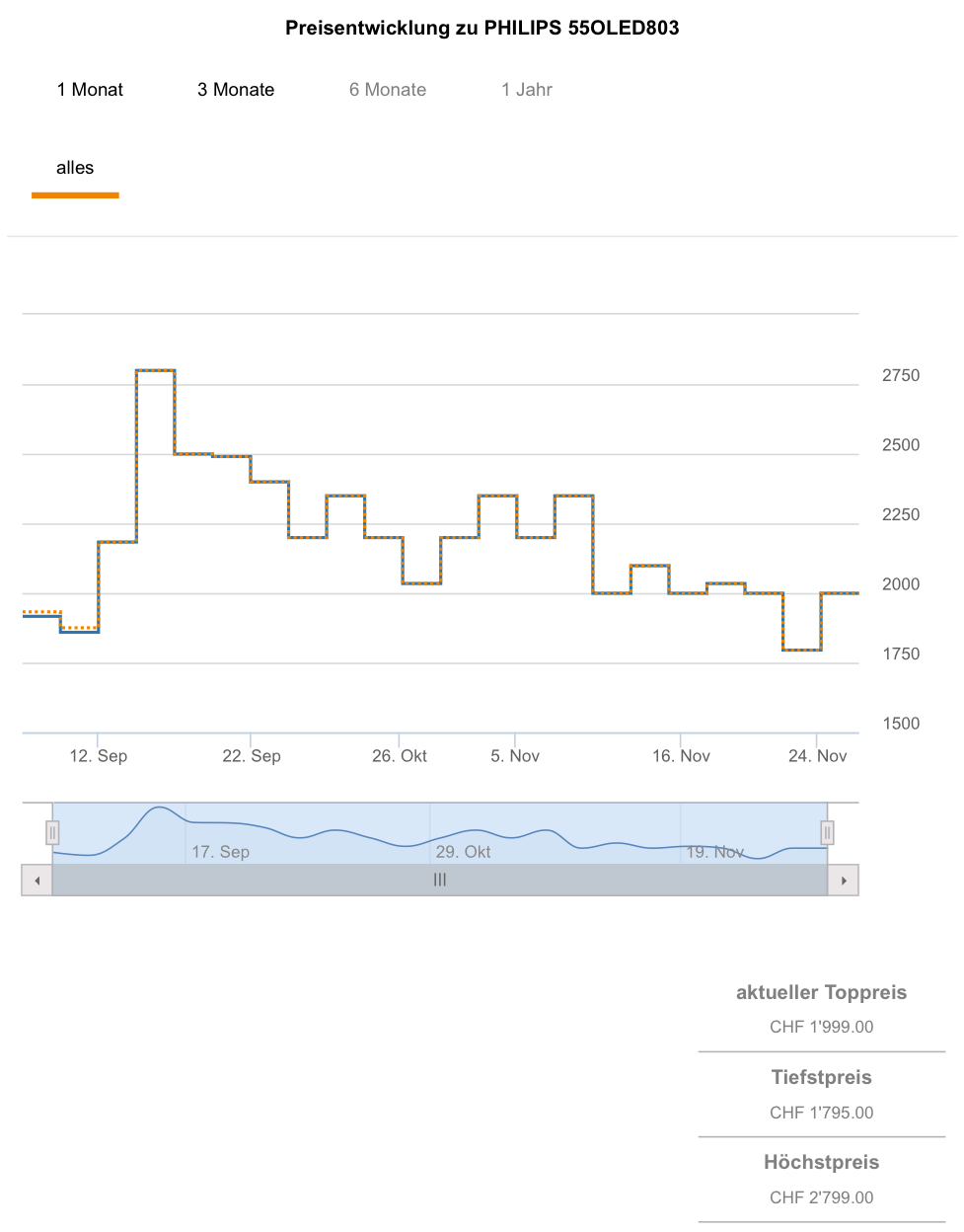The width and height of the screenshot is (964, 1232).
Task: Click the 24. Nov x-axis label
Action: click(x=818, y=756)
